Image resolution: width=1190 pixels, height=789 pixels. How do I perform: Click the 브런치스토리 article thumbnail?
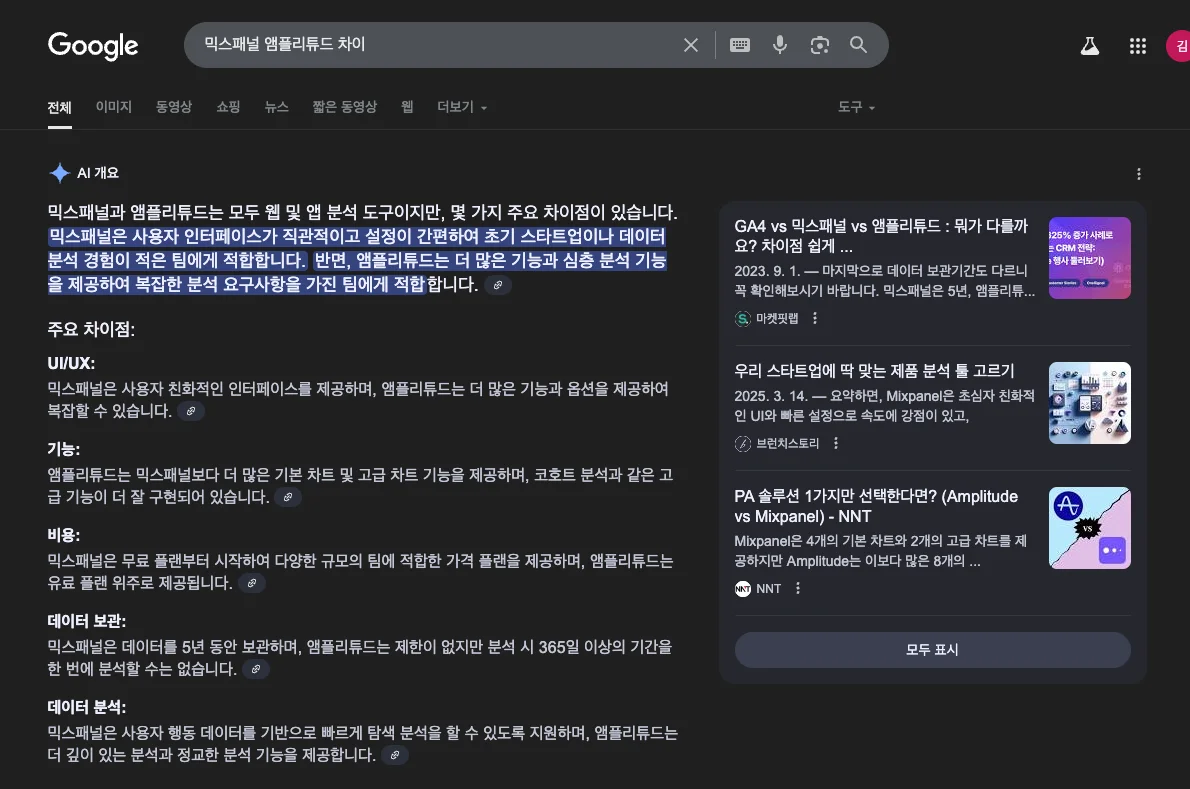coord(1089,403)
